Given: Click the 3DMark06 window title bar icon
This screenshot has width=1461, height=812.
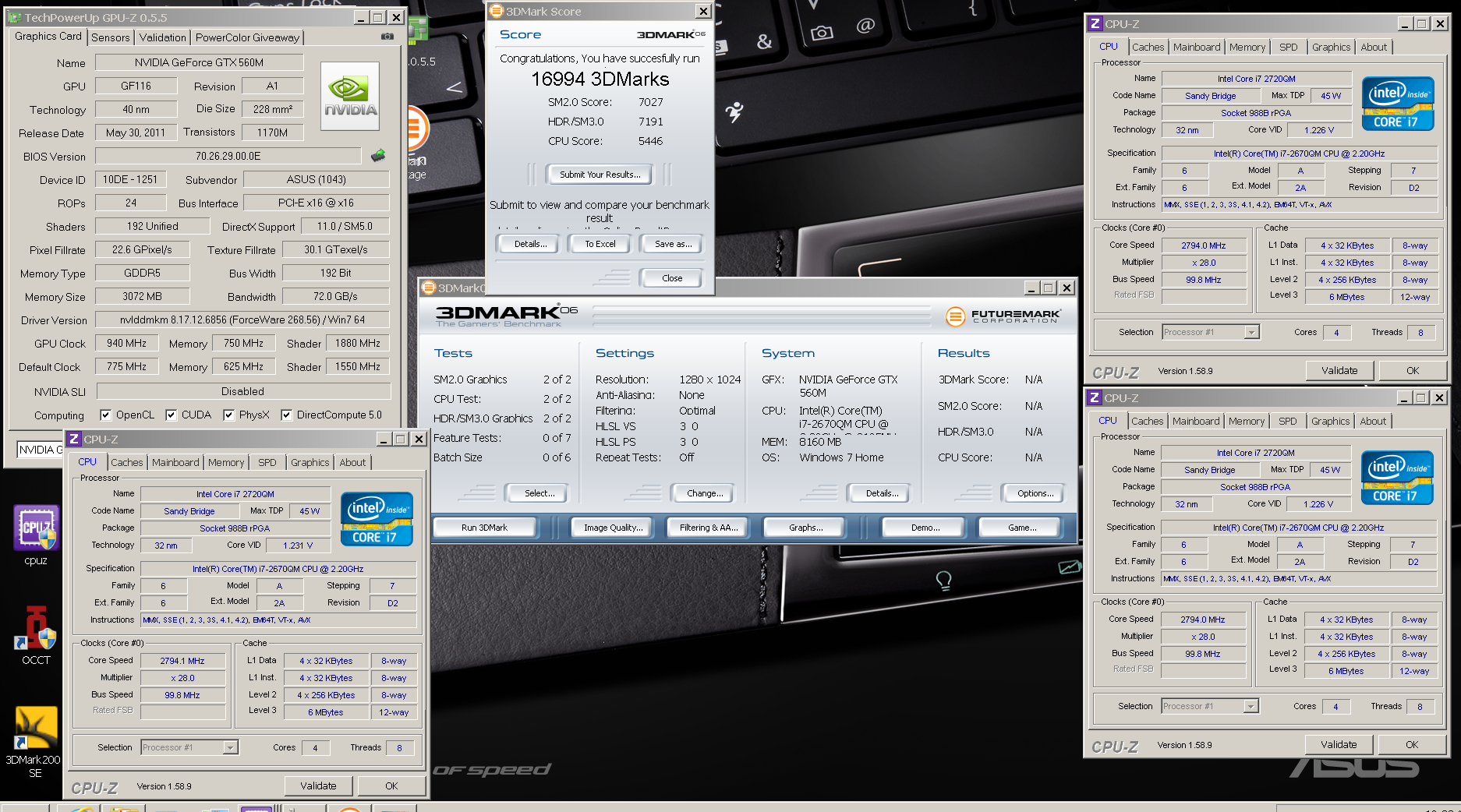Looking at the screenshot, I should [428, 288].
